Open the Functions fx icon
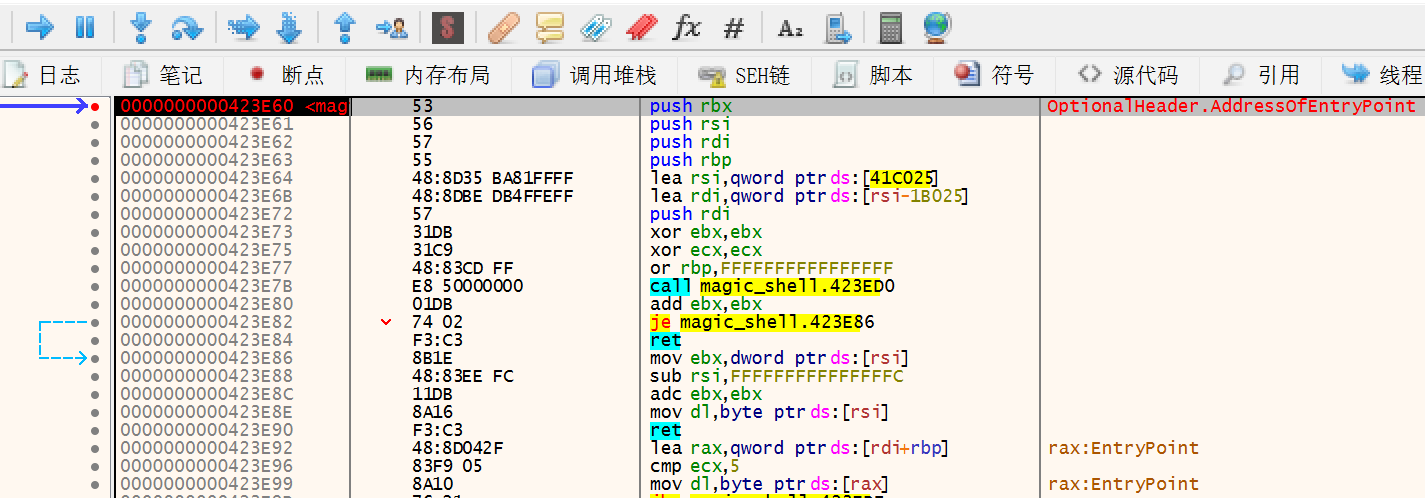The width and height of the screenshot is (1425, 498). (x=686, y=27)
